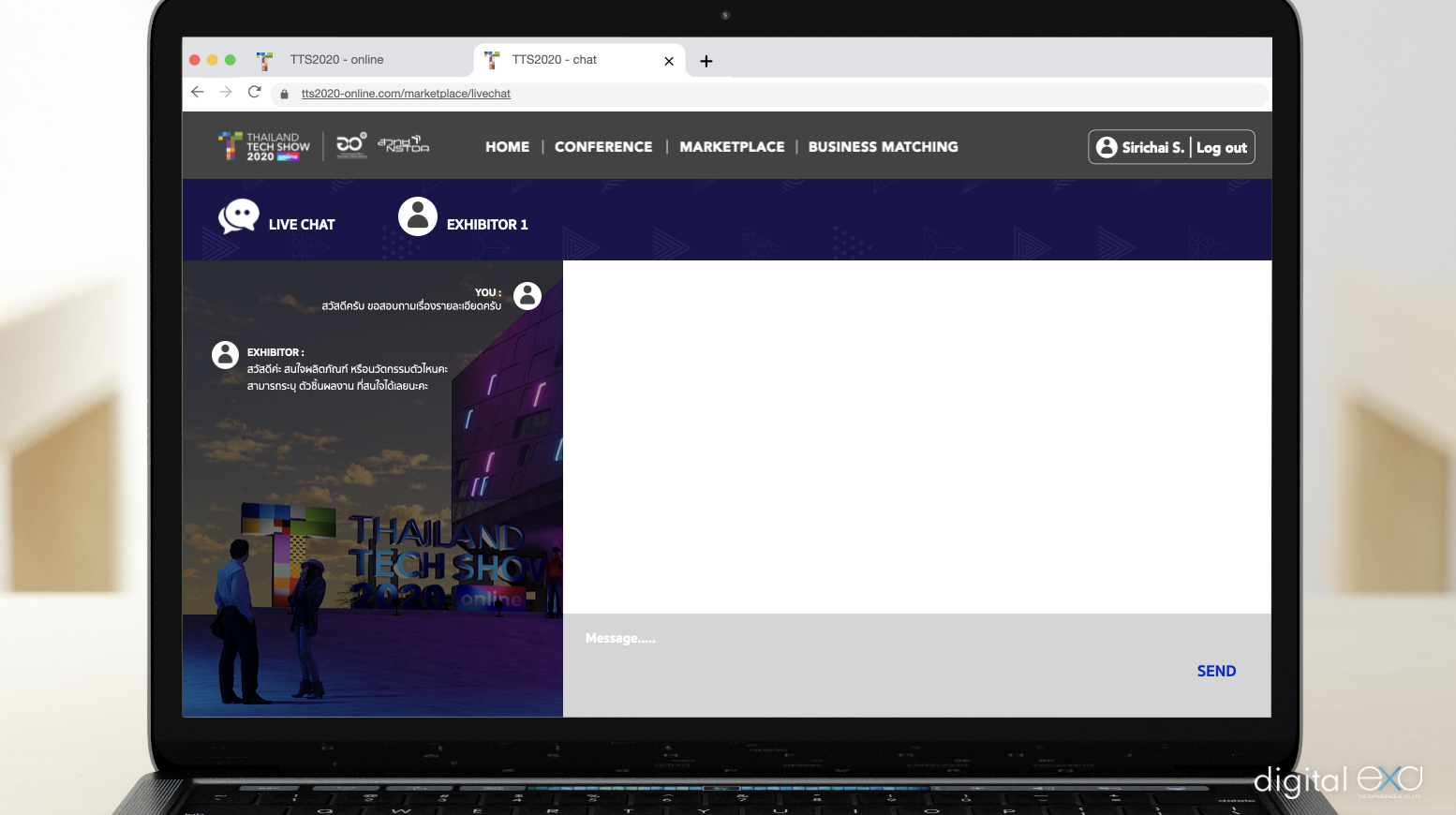The width and height of the screenshot is (1456, 815).
Task: Open the Business Matching page
Action: 883,147
